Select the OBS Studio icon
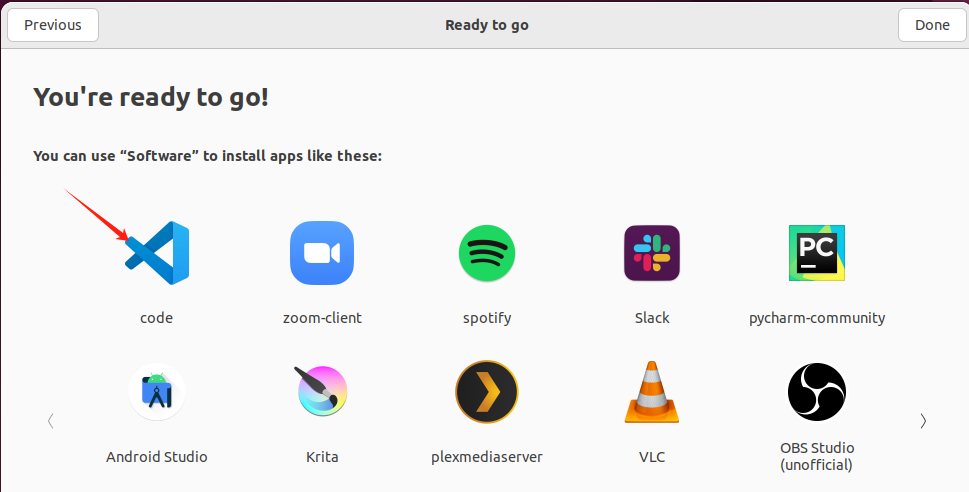The height and width of the screenshot is (492, 969). coord(817,392)
